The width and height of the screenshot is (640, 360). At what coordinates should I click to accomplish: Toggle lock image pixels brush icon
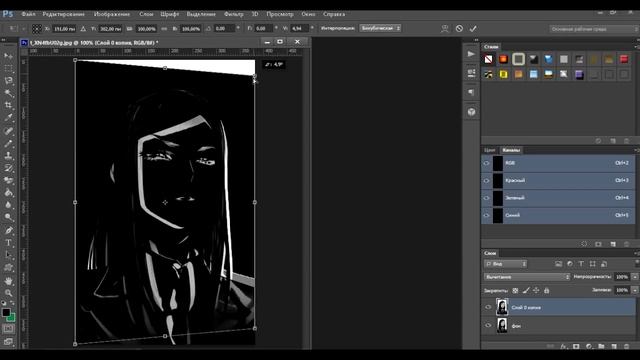coord(526,291)
